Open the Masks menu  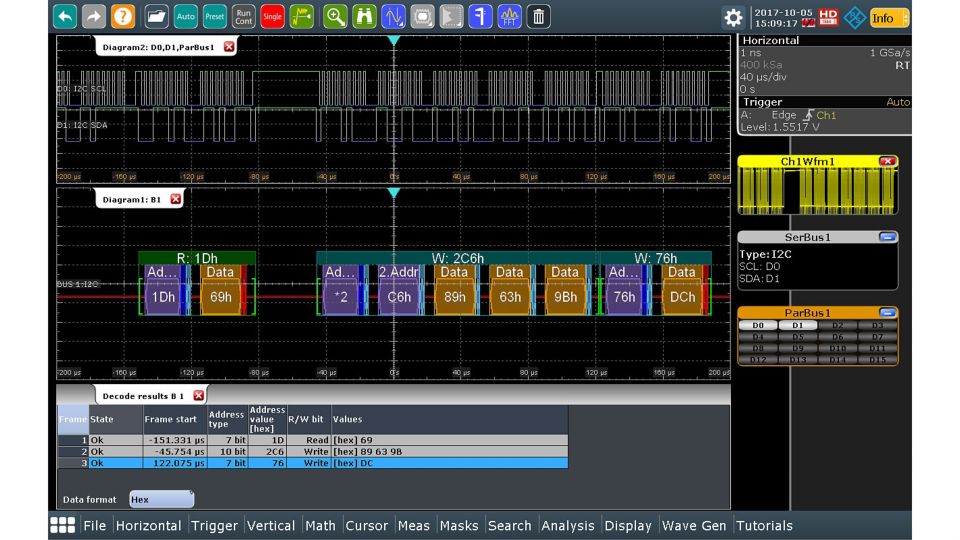459,525
